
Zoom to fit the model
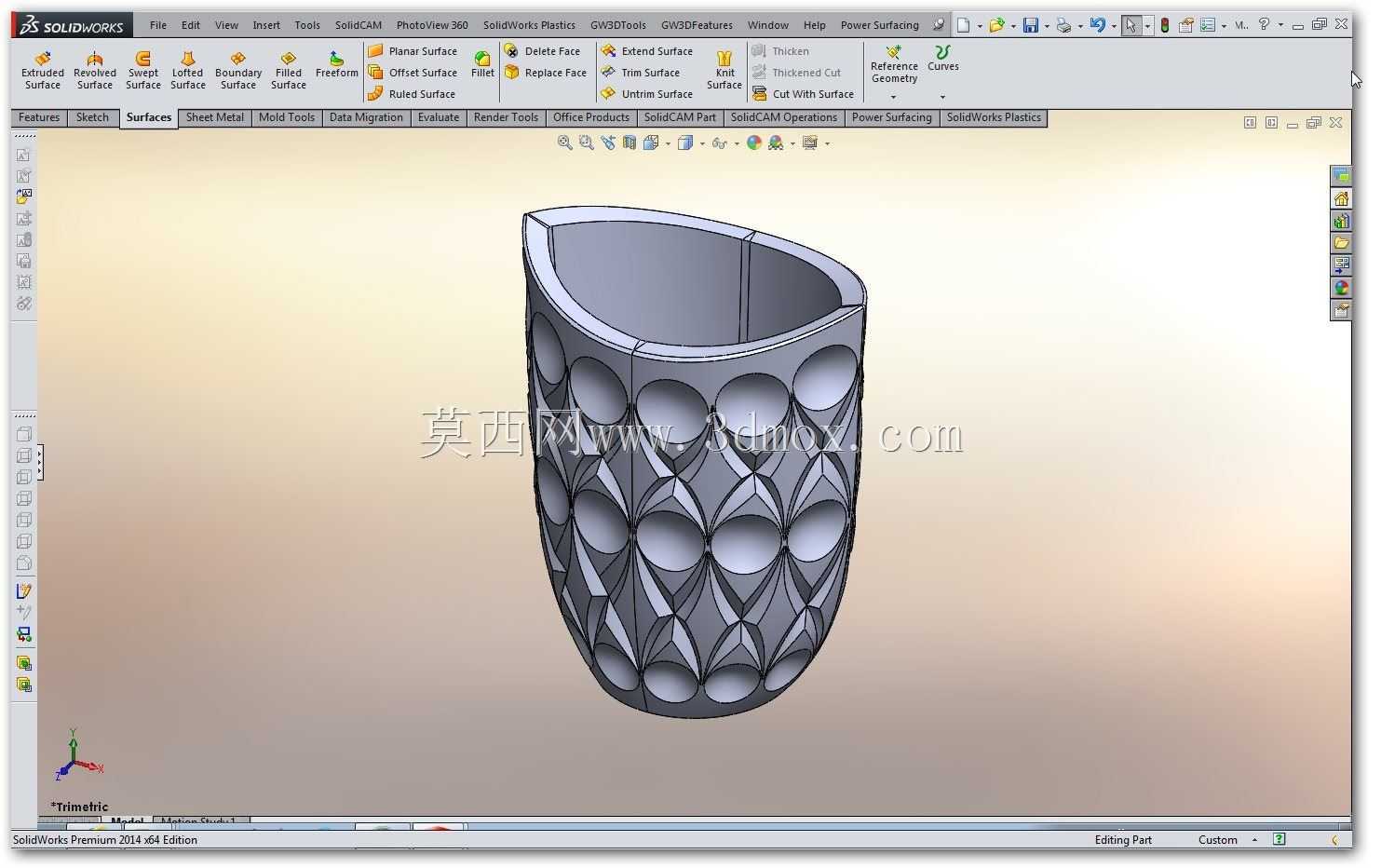click(x=565, y=142)
